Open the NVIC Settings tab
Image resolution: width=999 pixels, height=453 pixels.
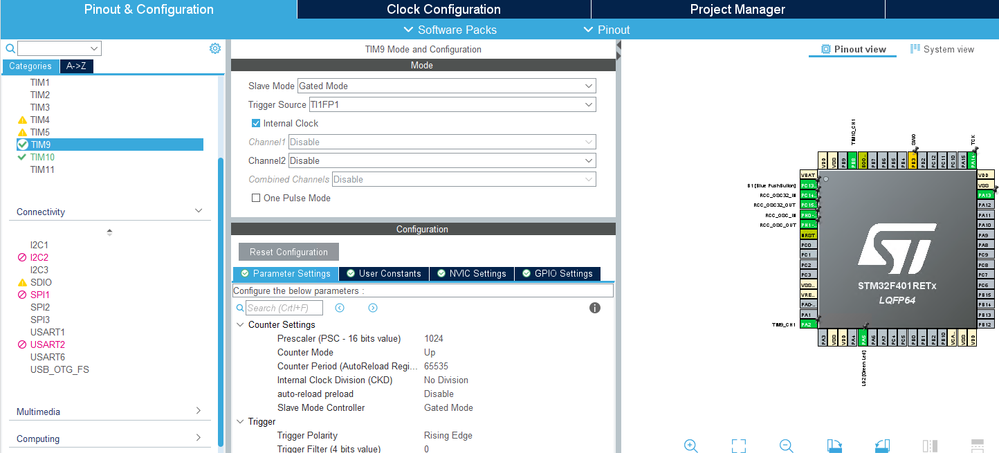[471, 273]
